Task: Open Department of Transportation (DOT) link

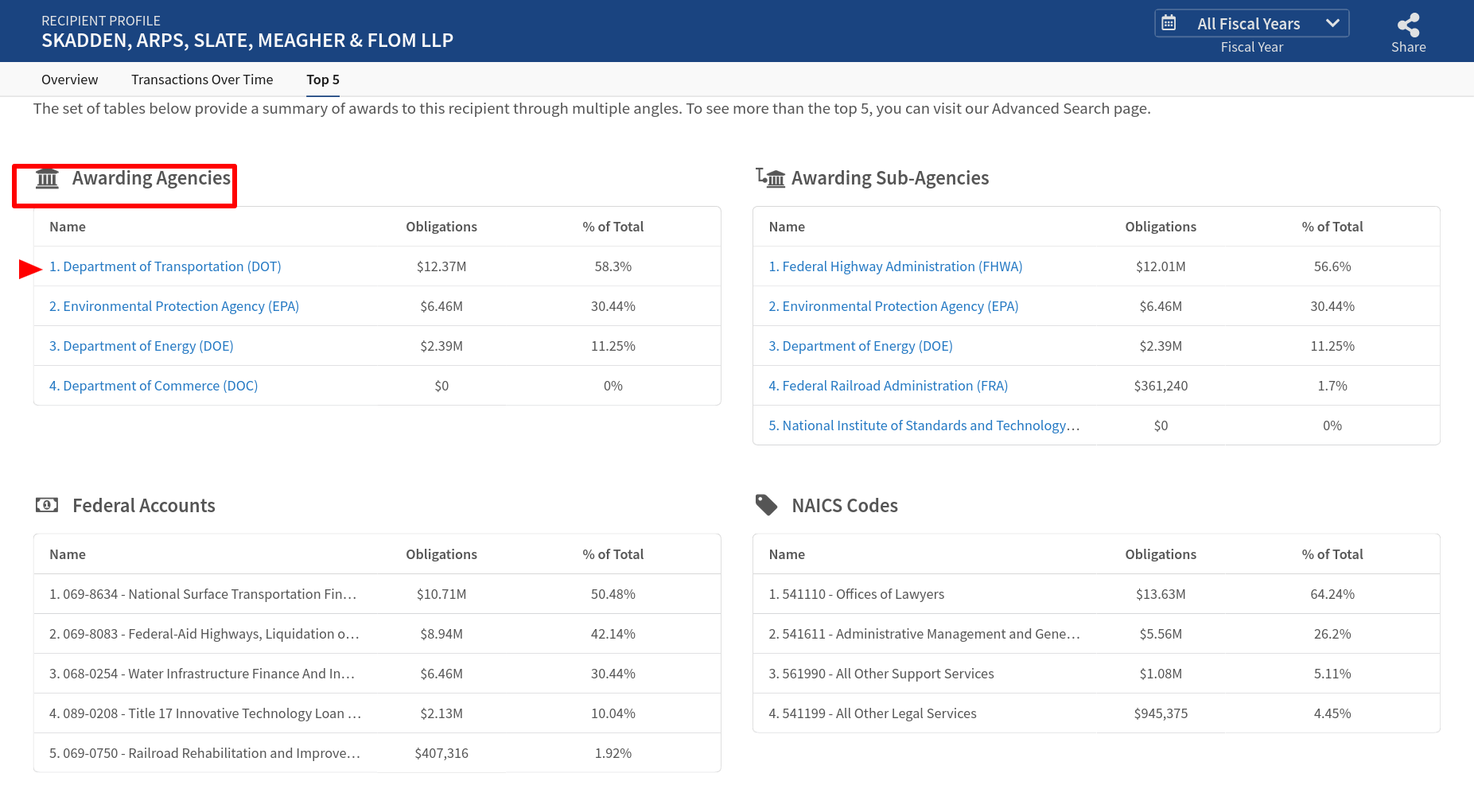Action: tap(165, 266)
